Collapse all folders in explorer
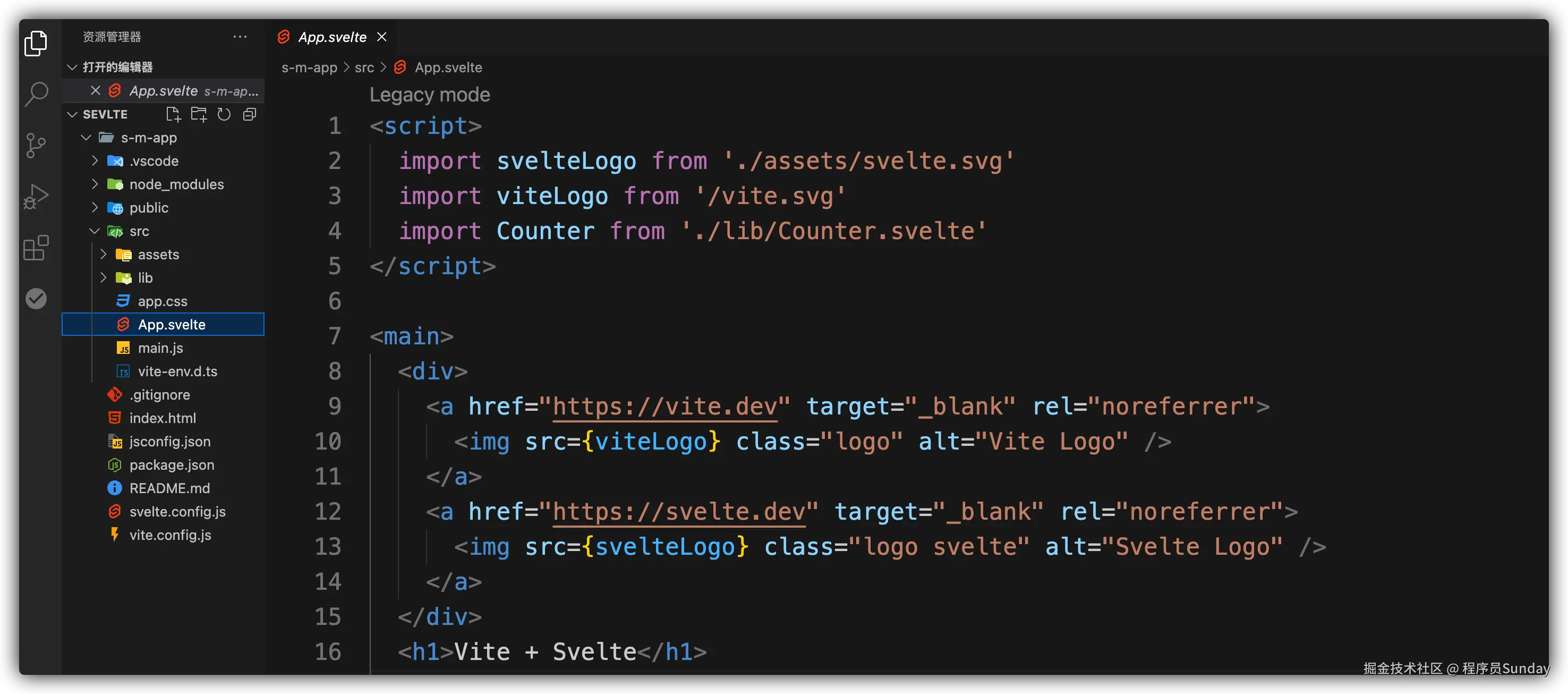Image resolution: width=1568 pixels, height=694 pixels. (x=250, y=114)
